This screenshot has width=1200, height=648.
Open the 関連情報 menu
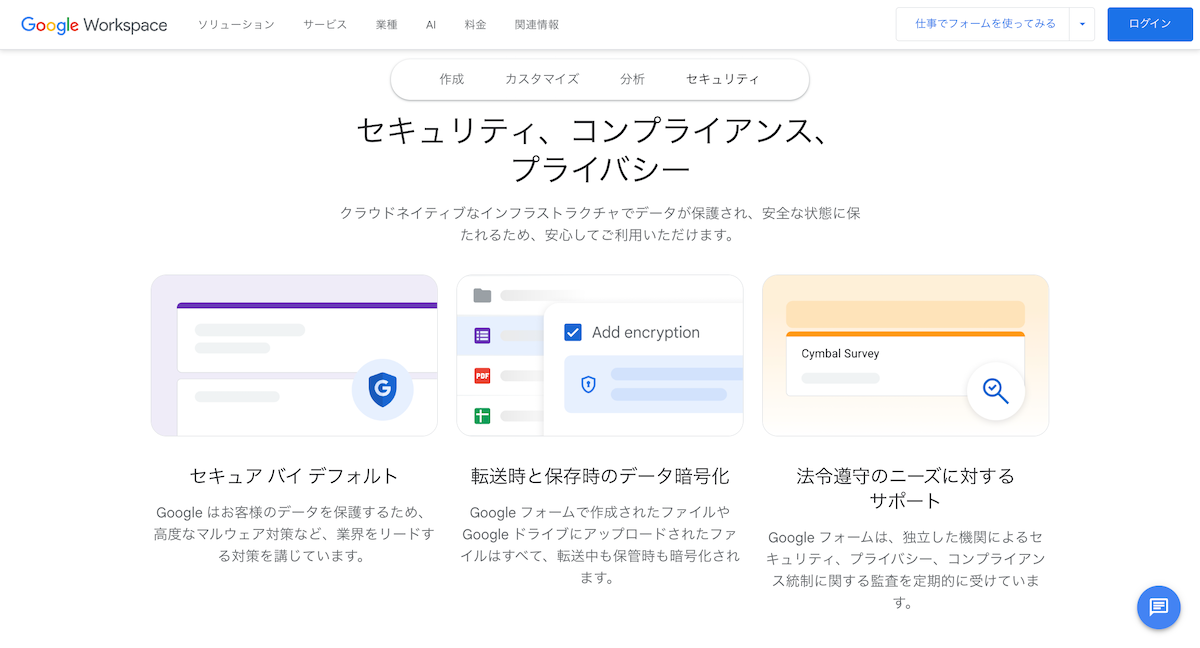(x=537, y=24)
